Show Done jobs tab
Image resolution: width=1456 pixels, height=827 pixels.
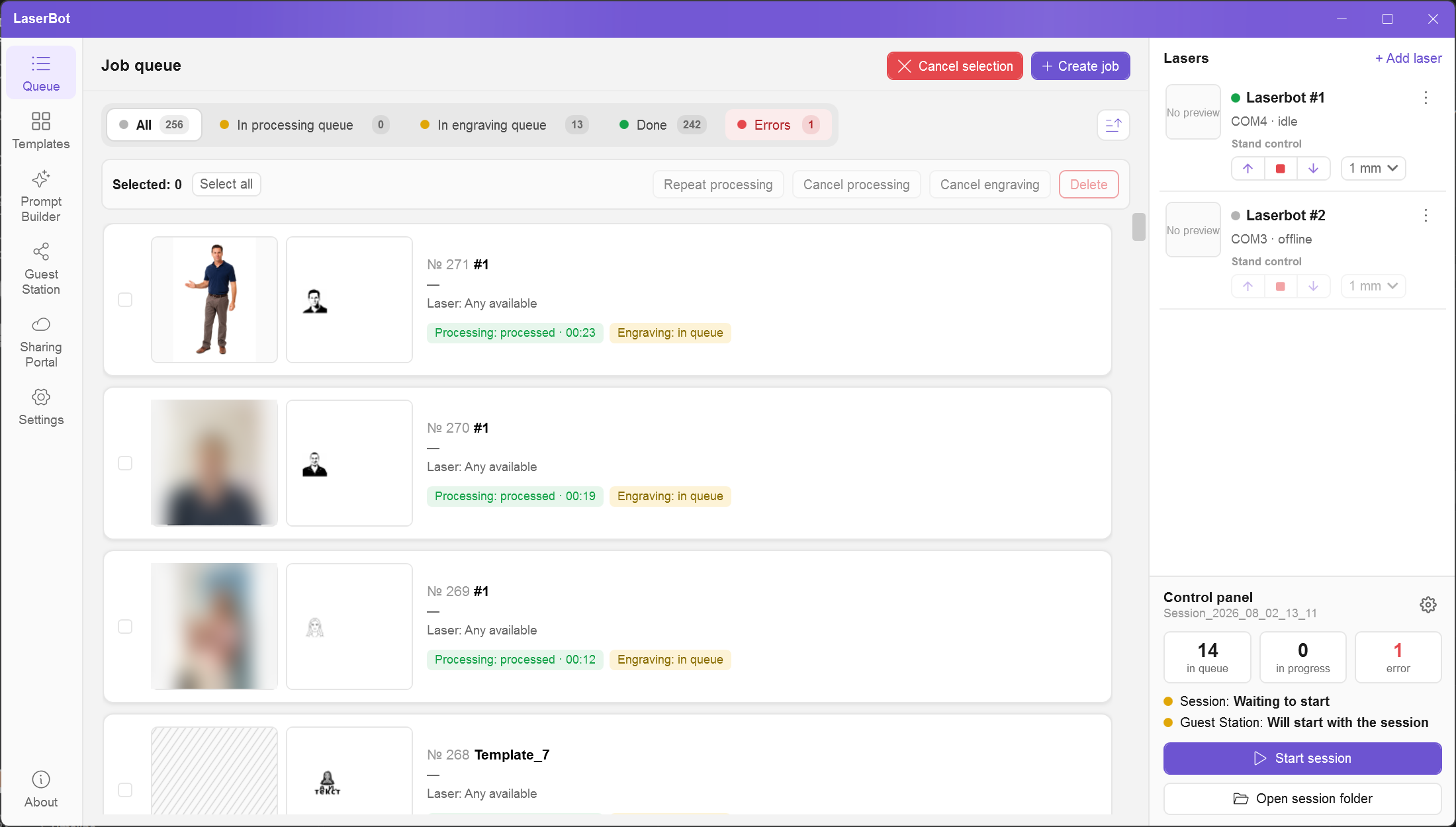coord(662,125)
